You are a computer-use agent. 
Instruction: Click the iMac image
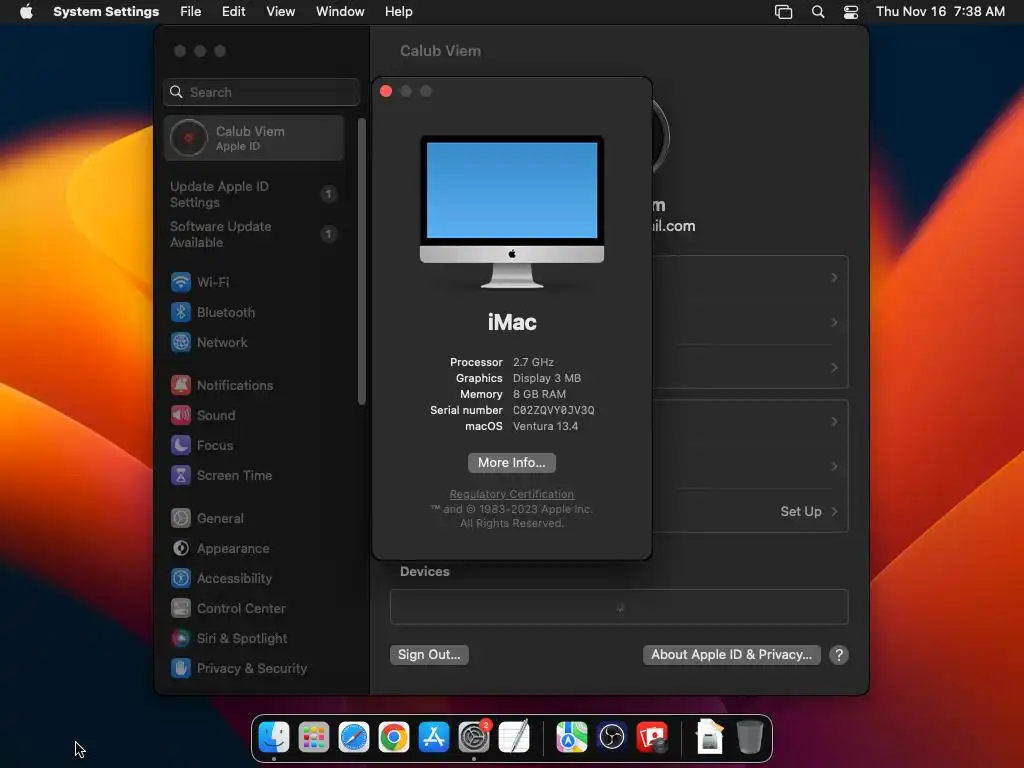[x=511, y=211]
